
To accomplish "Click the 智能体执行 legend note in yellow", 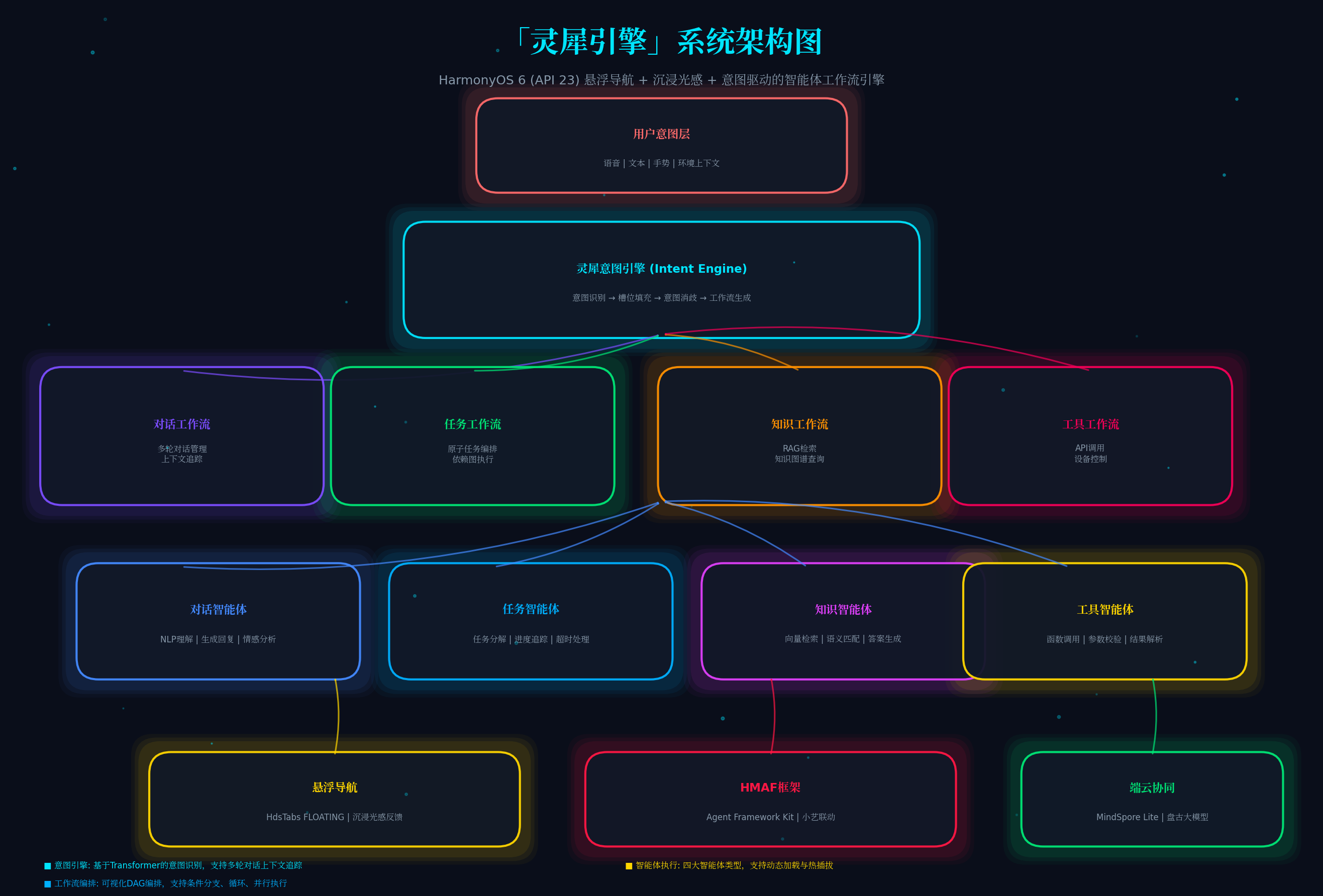I will tap(735, 865).
